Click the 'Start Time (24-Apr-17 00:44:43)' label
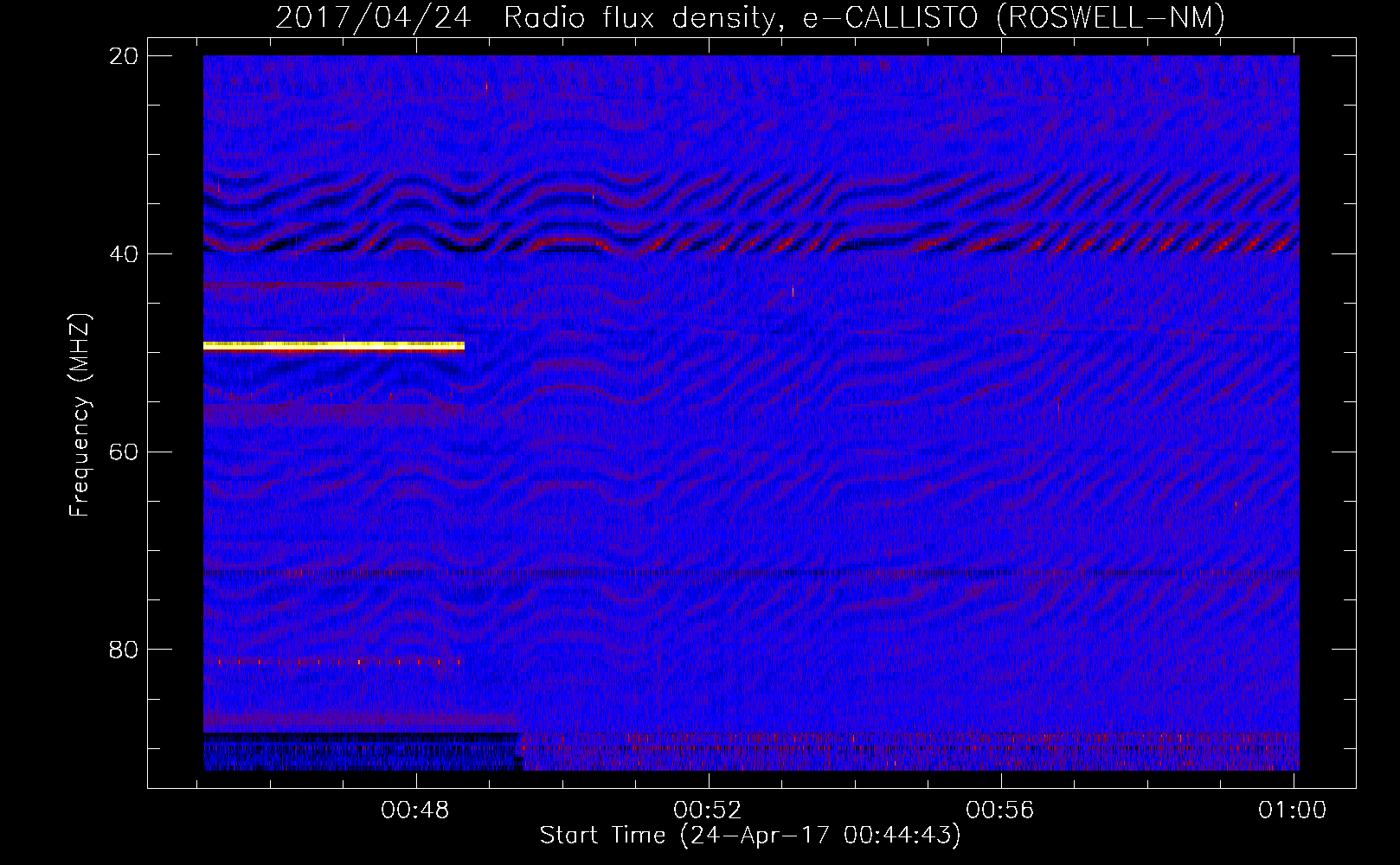The height and width of the screenshot is (865, 1400). coord(750,836)
